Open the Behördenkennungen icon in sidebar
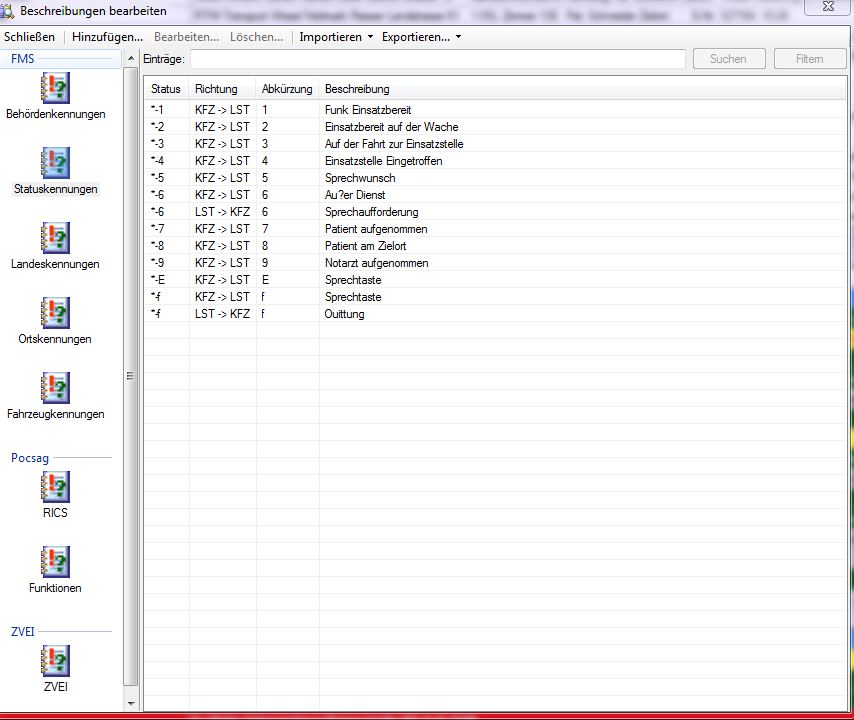 (x=55, y=88)
